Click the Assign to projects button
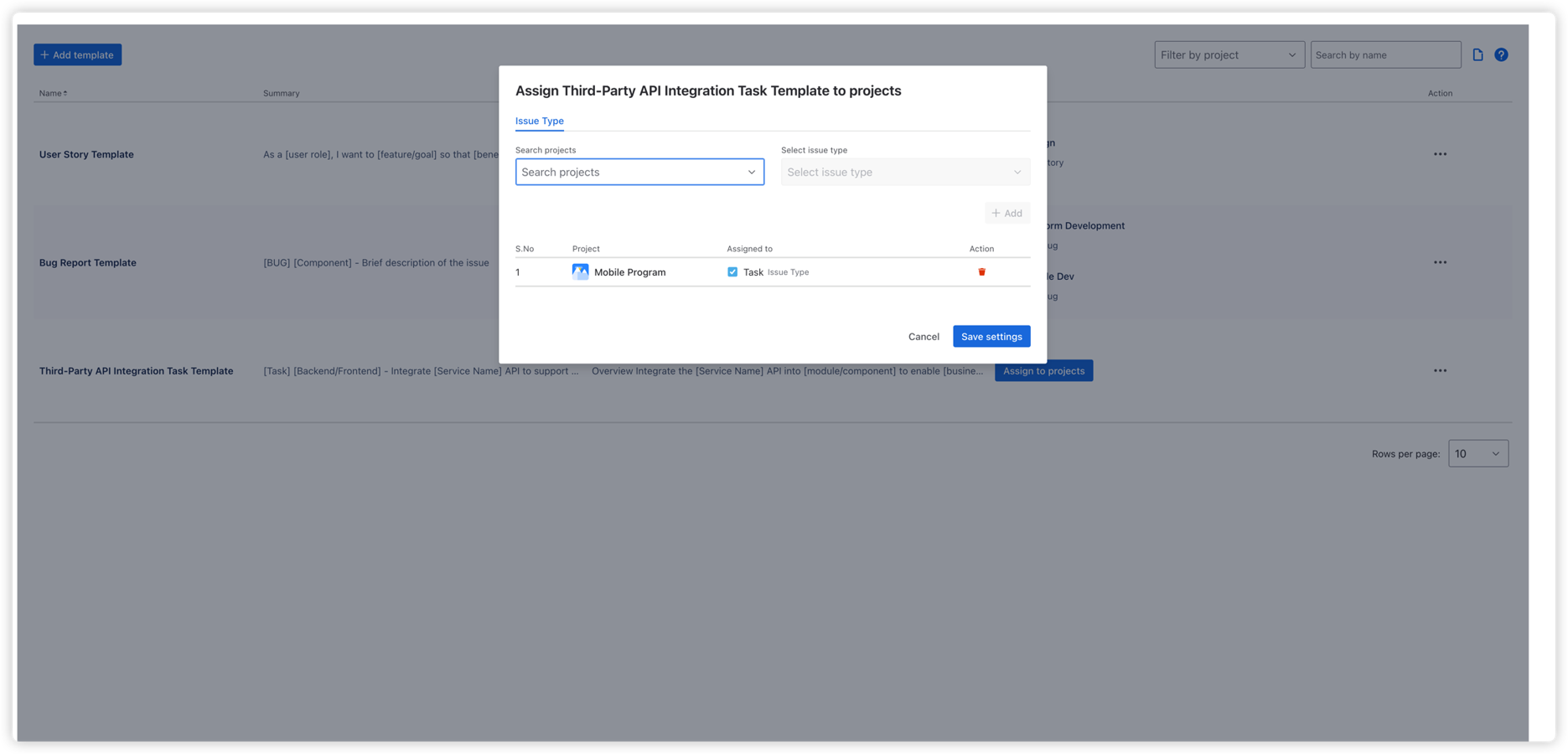The height and width of the screenshot is (754, 1568). [x=1043, y=369]
